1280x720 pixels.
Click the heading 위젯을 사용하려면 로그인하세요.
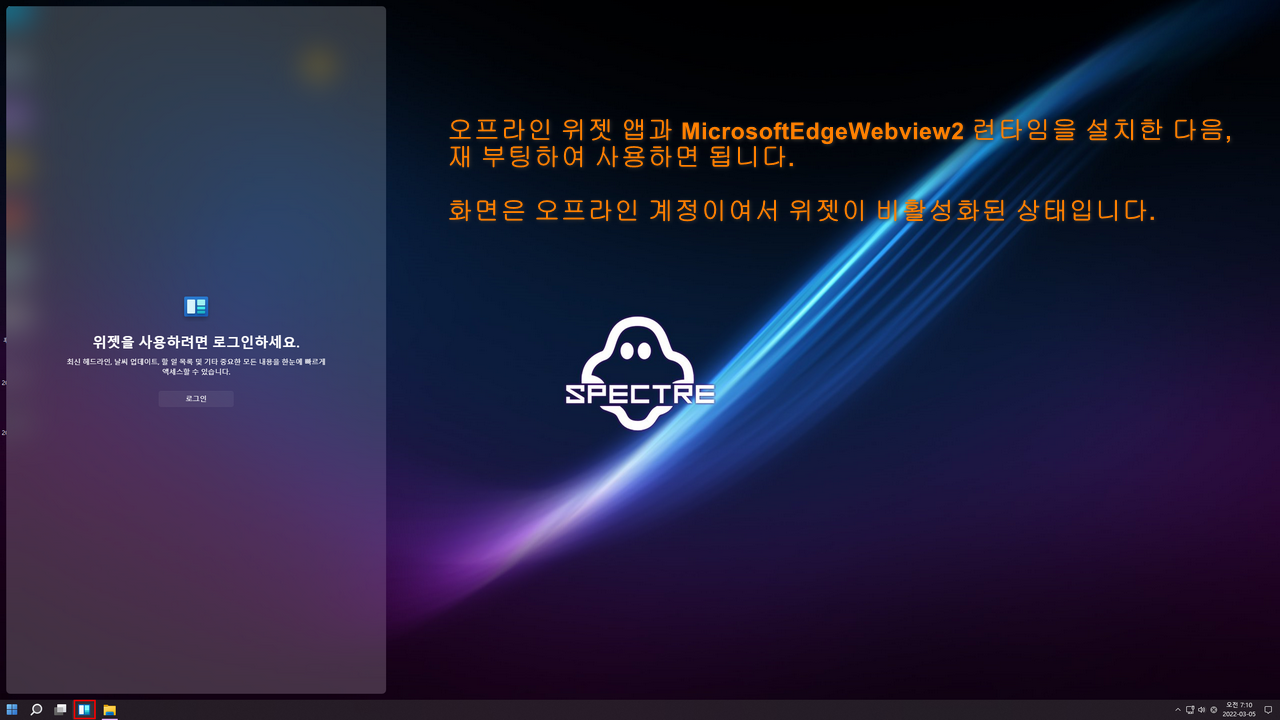[x=196, y=342]
